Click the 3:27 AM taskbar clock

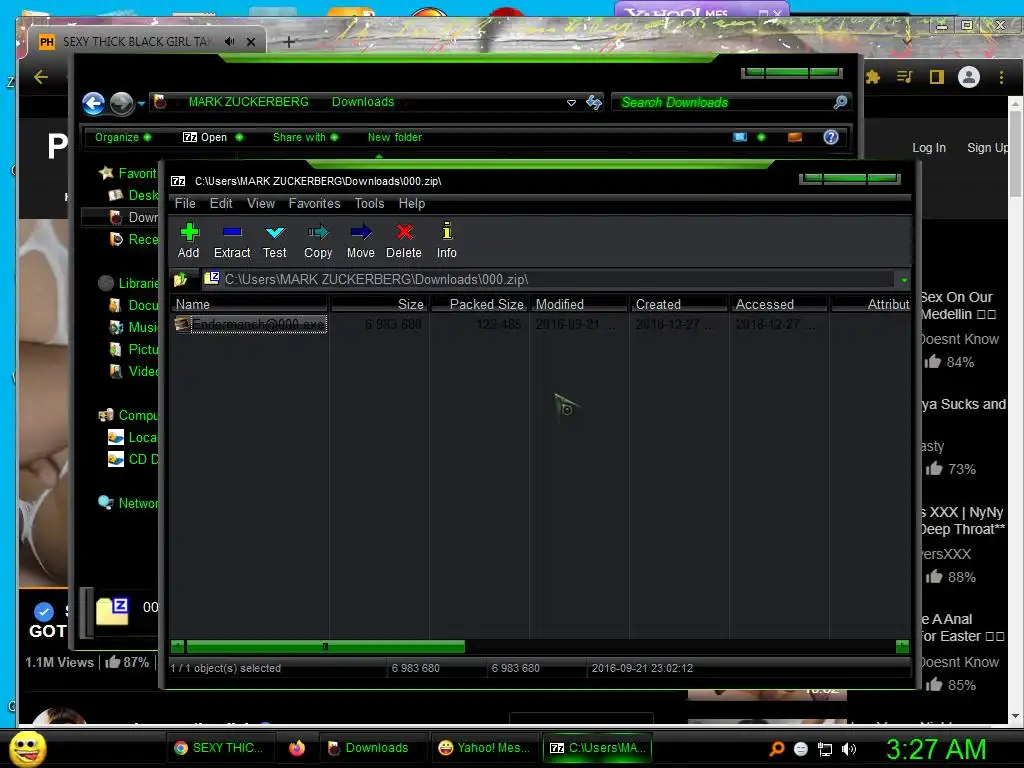[936, 749]
